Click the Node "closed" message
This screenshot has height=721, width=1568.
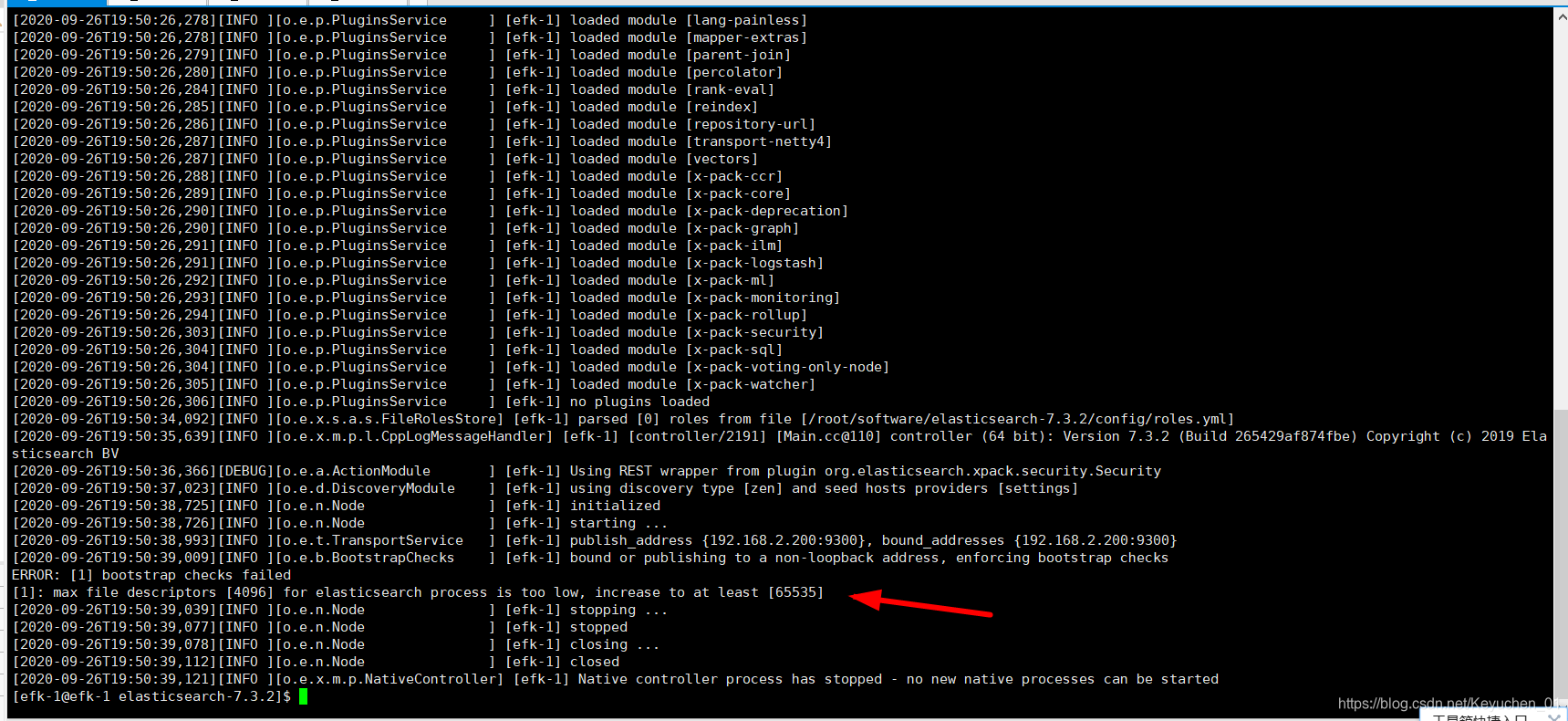pos(595,662)
